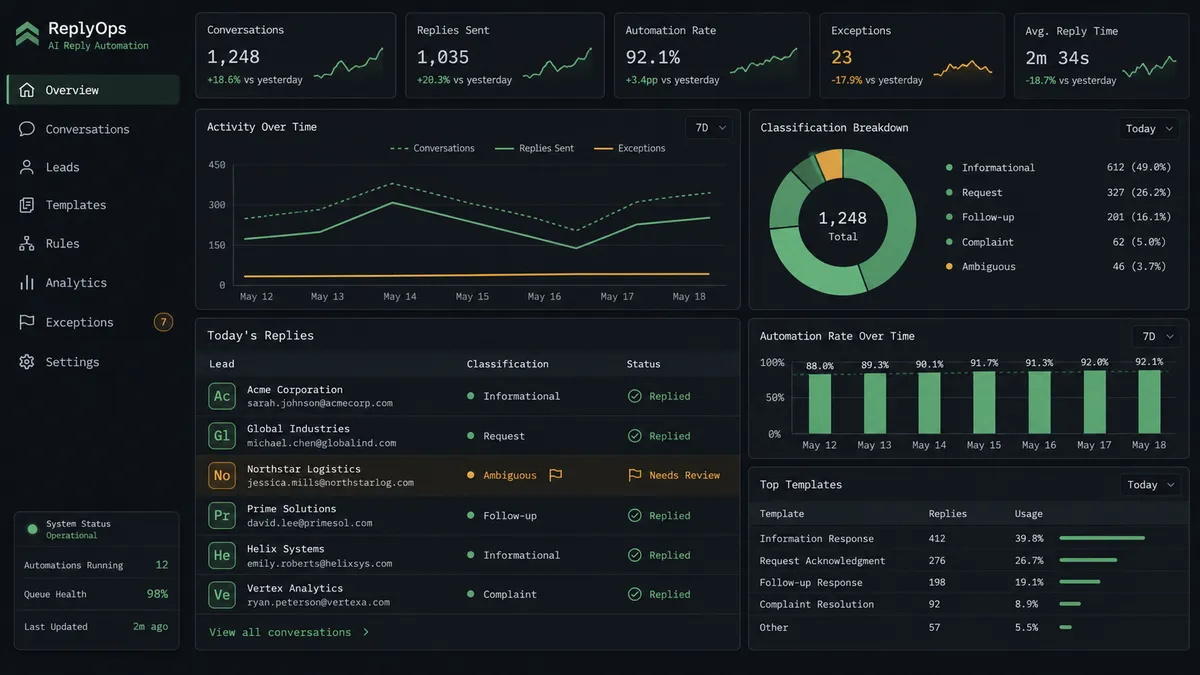This screenshot has height=675, width=1200.
Task: Click the Lead column header
Action: coord(222,364)
